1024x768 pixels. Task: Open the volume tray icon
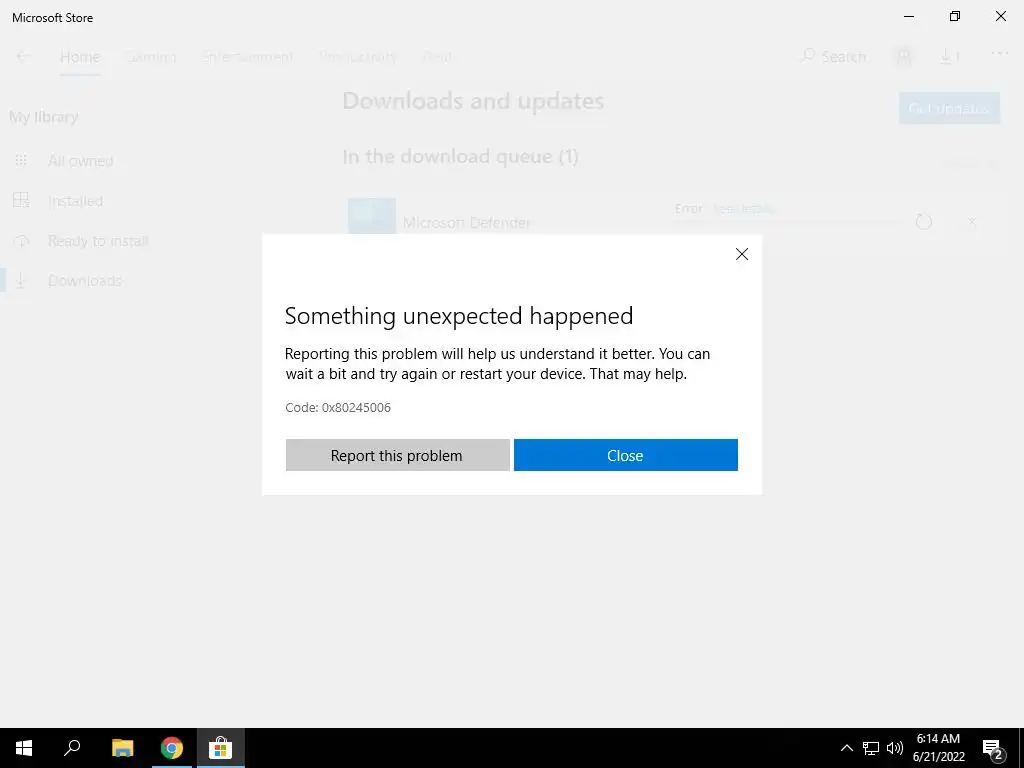(895, 748)
